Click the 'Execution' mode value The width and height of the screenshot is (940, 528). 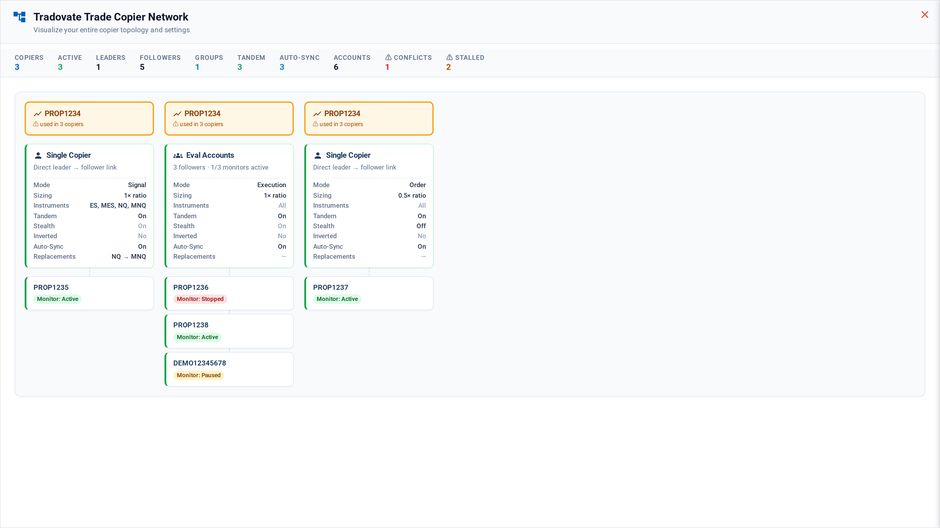coord(272,185)
